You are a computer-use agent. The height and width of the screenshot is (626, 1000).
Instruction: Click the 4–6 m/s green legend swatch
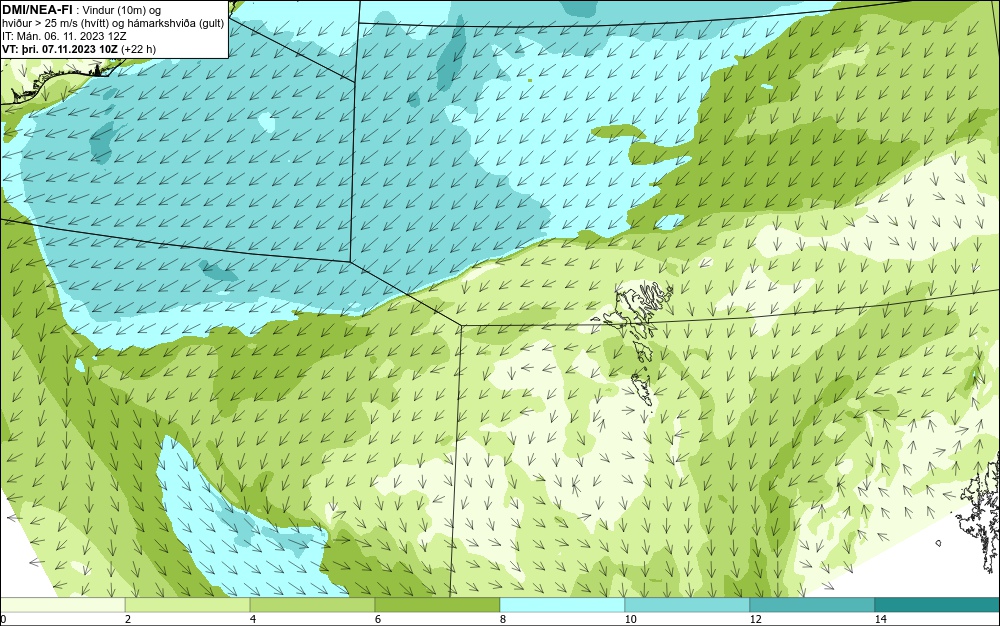point(312,605)
